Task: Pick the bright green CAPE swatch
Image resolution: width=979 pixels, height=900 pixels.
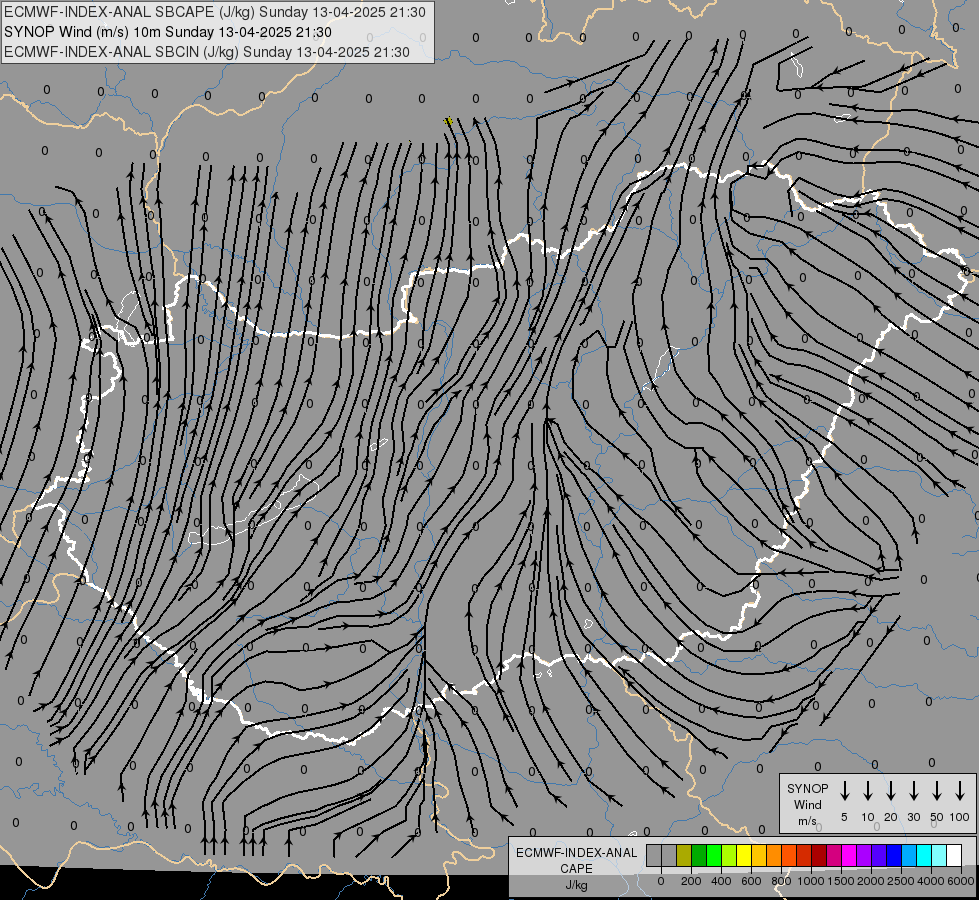Action: pos(714,855)
